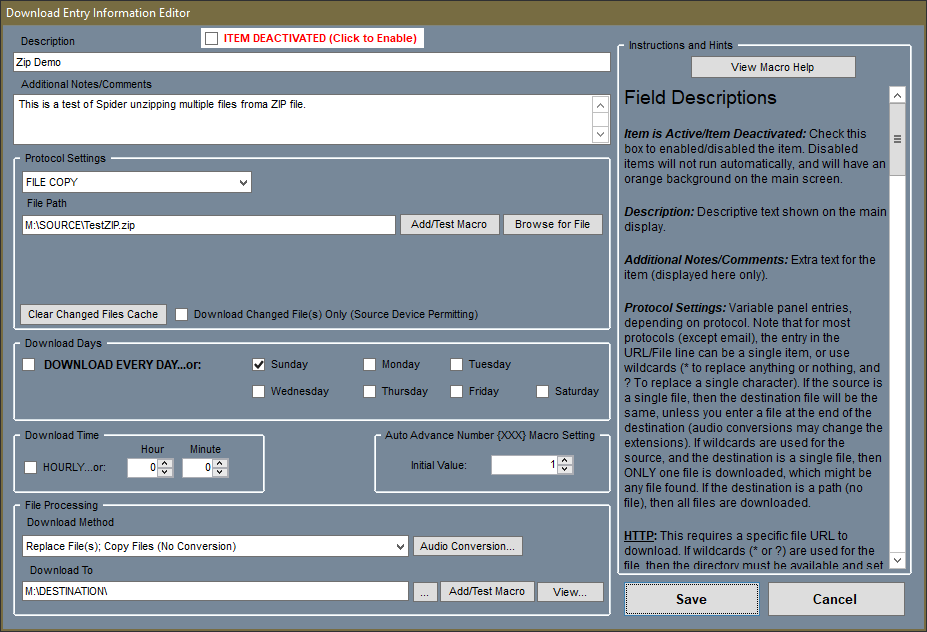Click Clear Changed Files Cache

click(x=93, y=314)
